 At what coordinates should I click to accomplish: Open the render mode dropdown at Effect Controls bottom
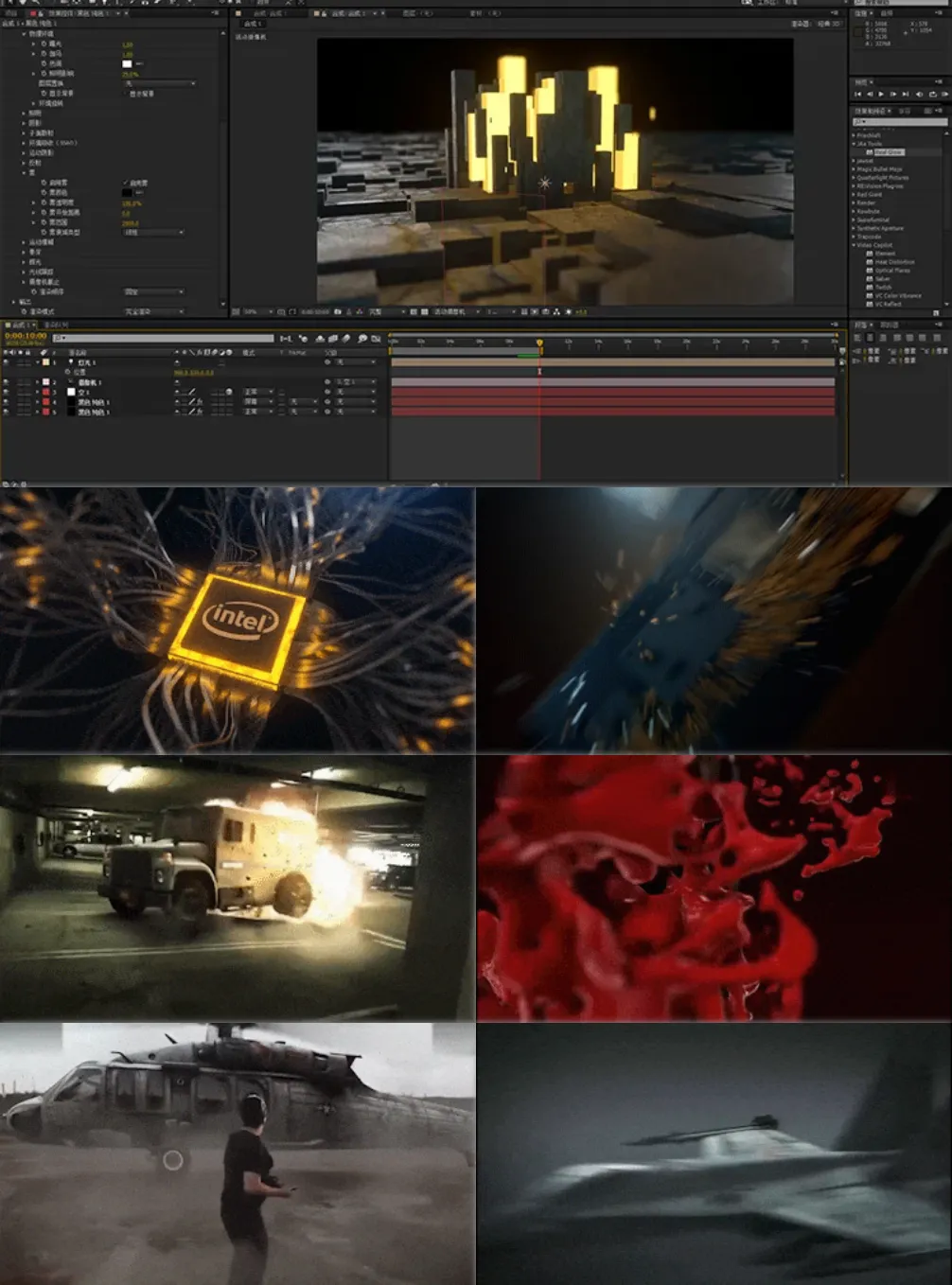click(155, 311)
